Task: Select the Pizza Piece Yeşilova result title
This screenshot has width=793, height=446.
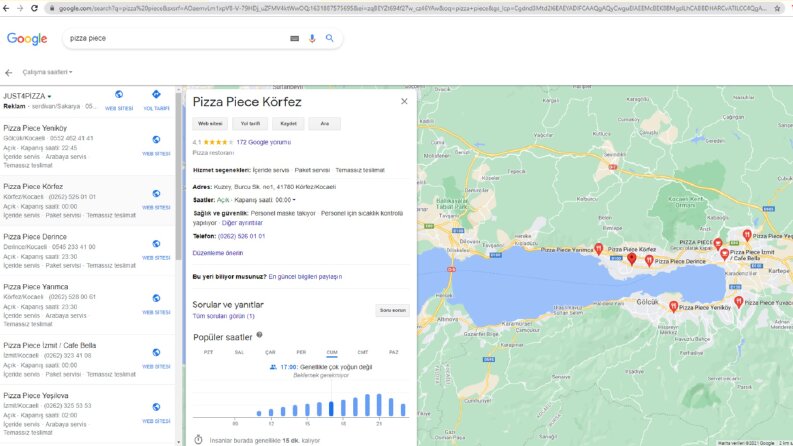Action: pos(35,395)
